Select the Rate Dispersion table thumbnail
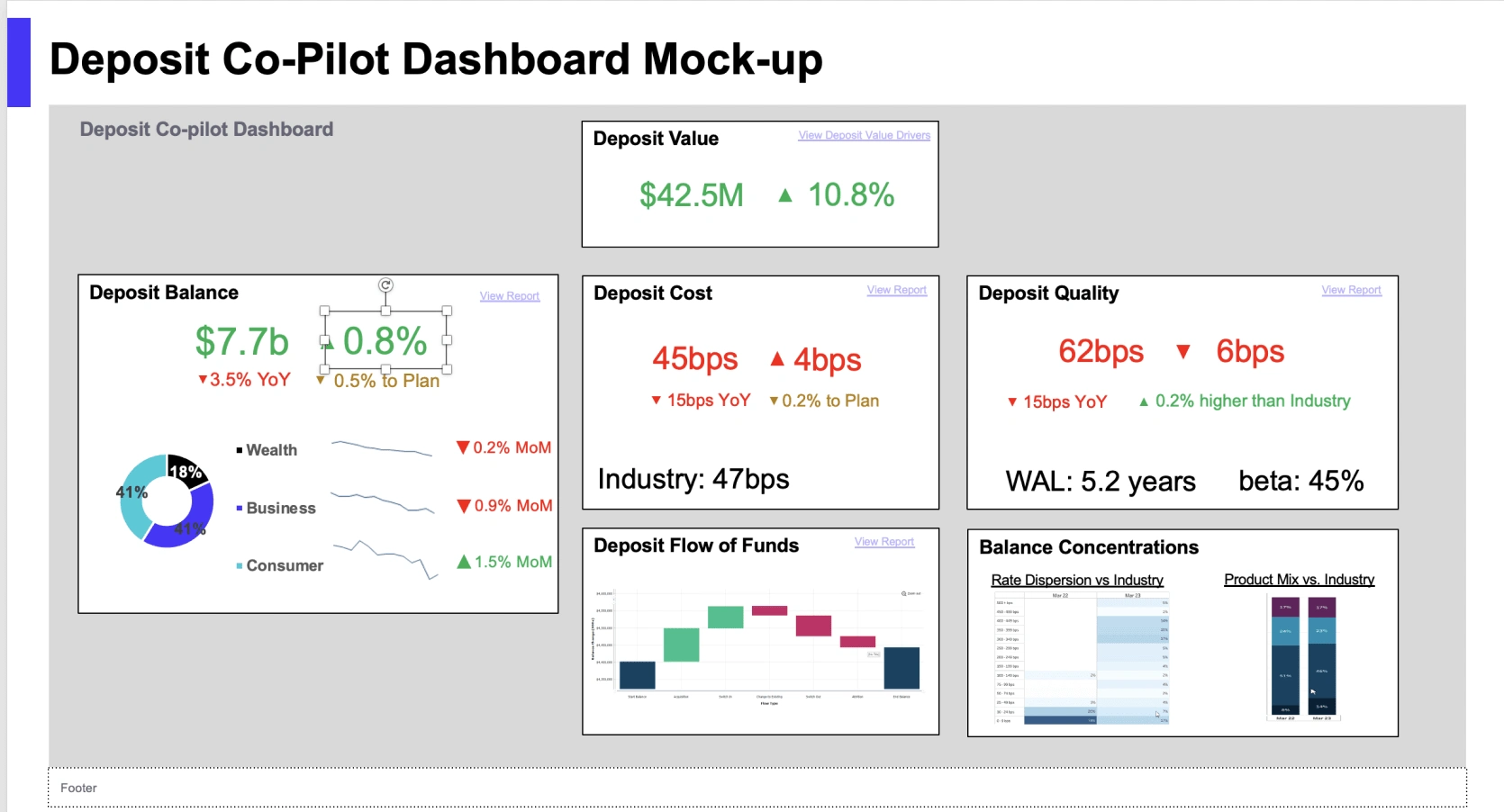Screen dimensions: 1504x812 [x=1082, y=659]
